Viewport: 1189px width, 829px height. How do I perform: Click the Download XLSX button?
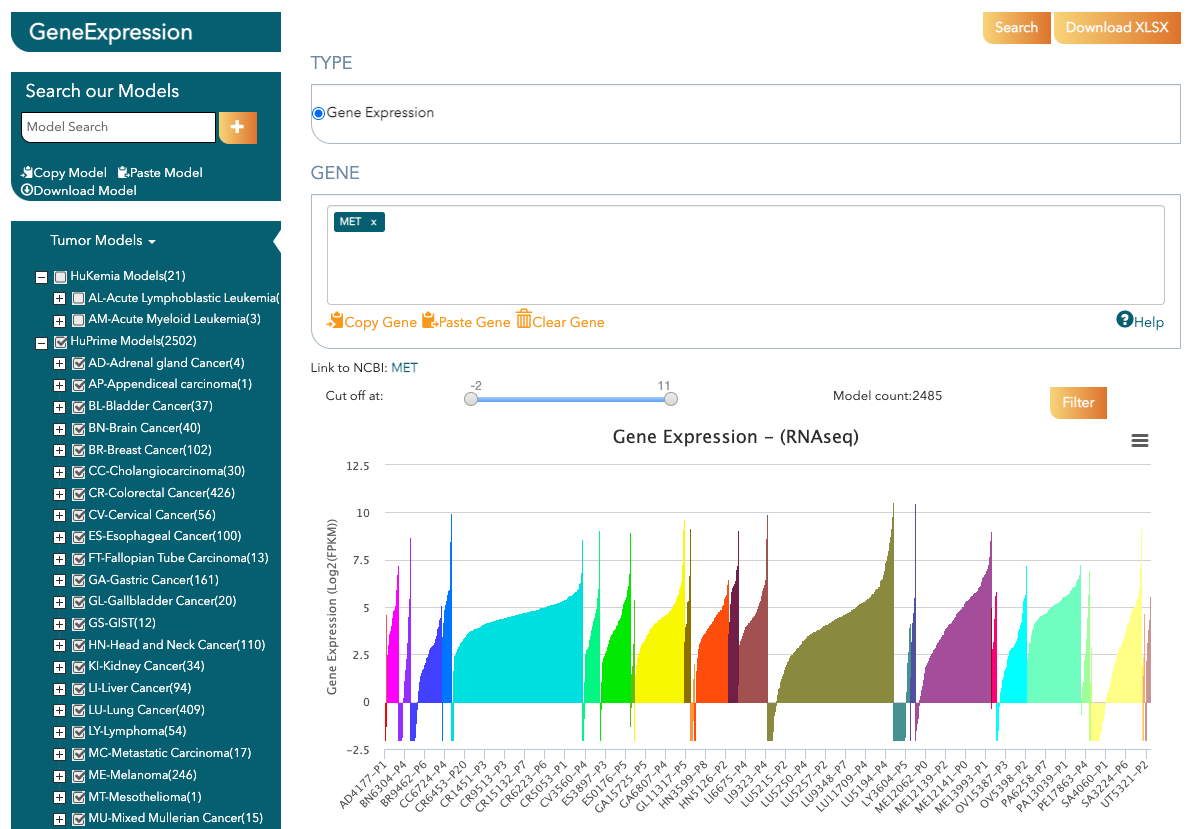pos(1116,28)
